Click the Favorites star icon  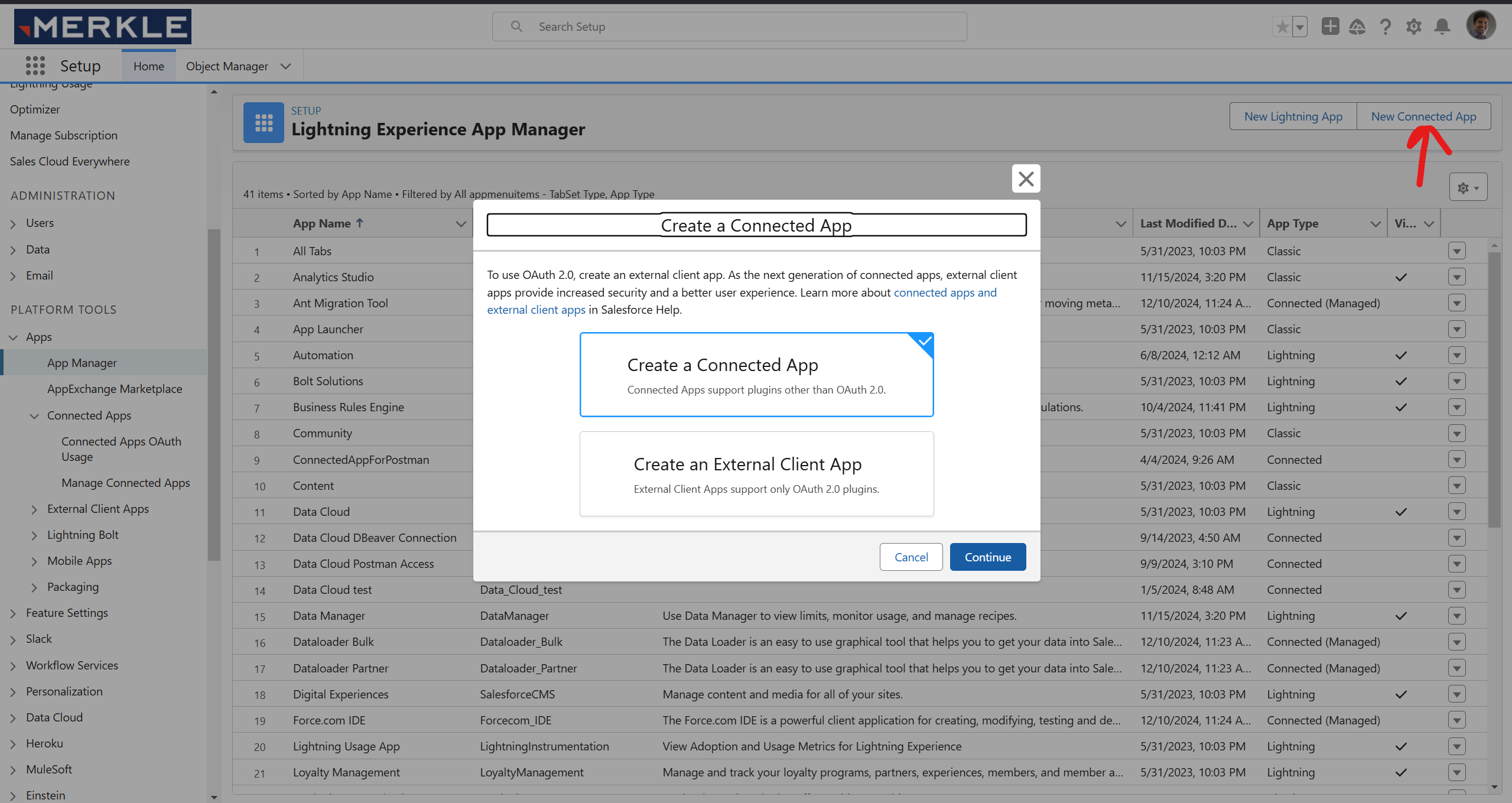click(x=1282, y=27)
